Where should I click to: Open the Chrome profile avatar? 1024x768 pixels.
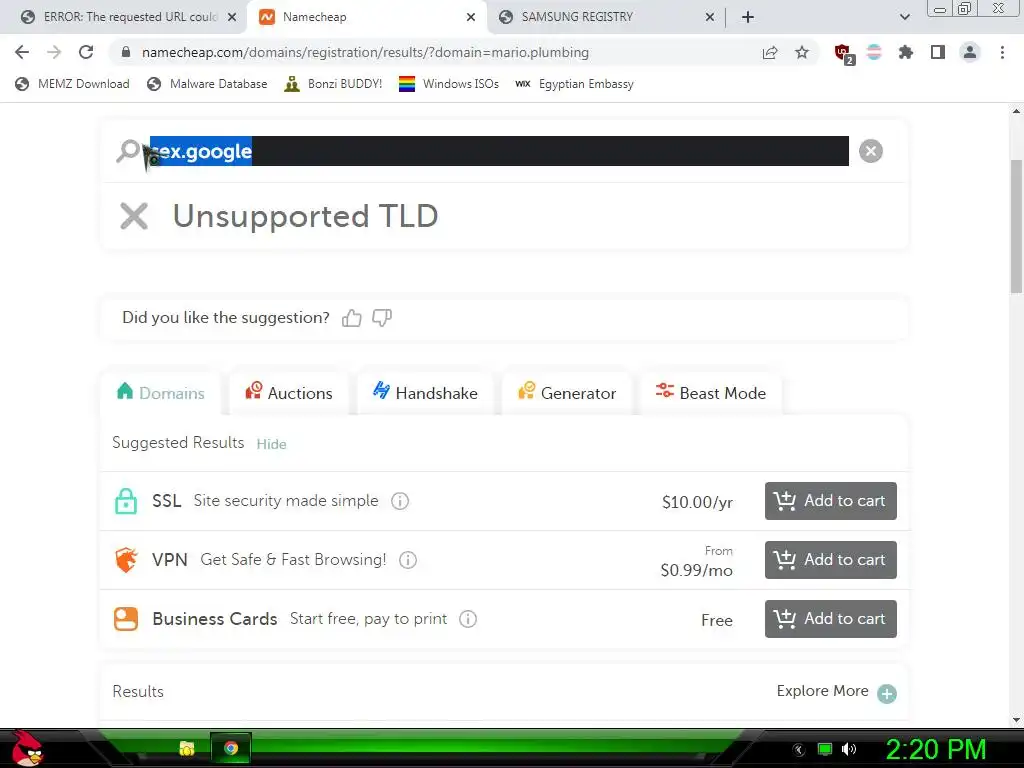(970, 52)
